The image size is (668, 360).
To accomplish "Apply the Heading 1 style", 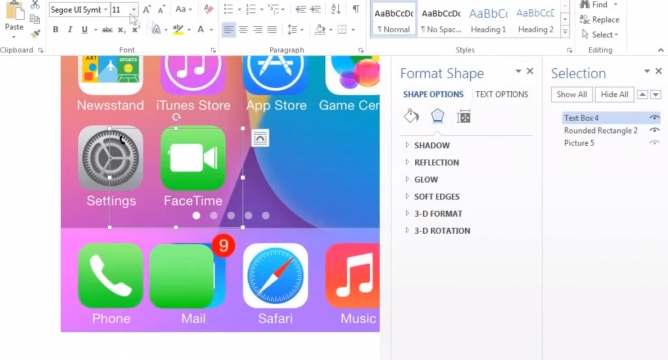I will coord(488,20).
